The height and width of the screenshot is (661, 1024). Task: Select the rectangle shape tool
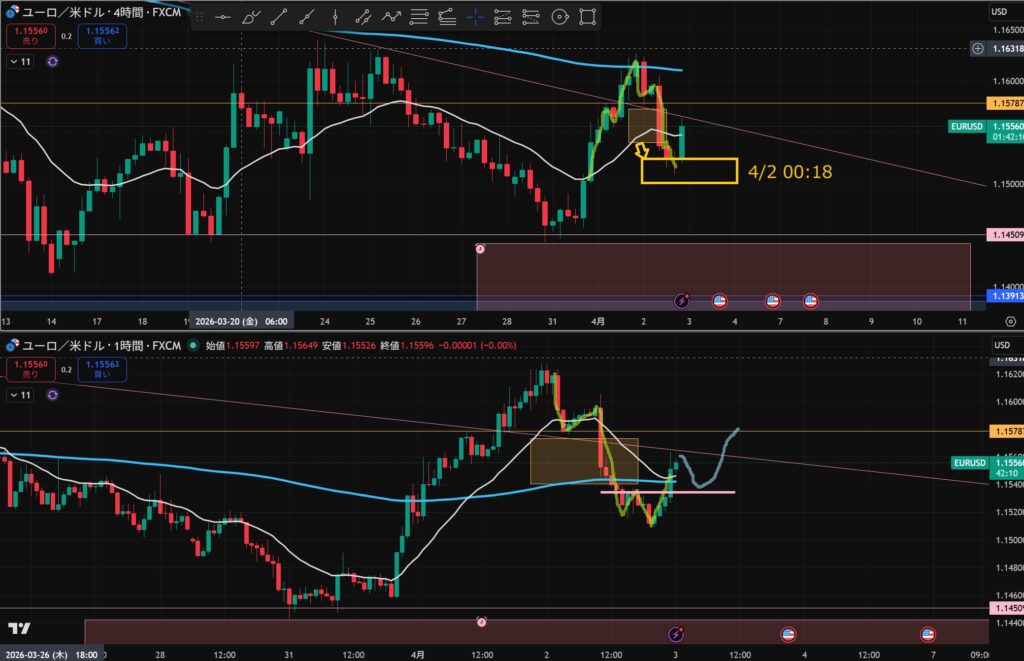tap(587, 16)
